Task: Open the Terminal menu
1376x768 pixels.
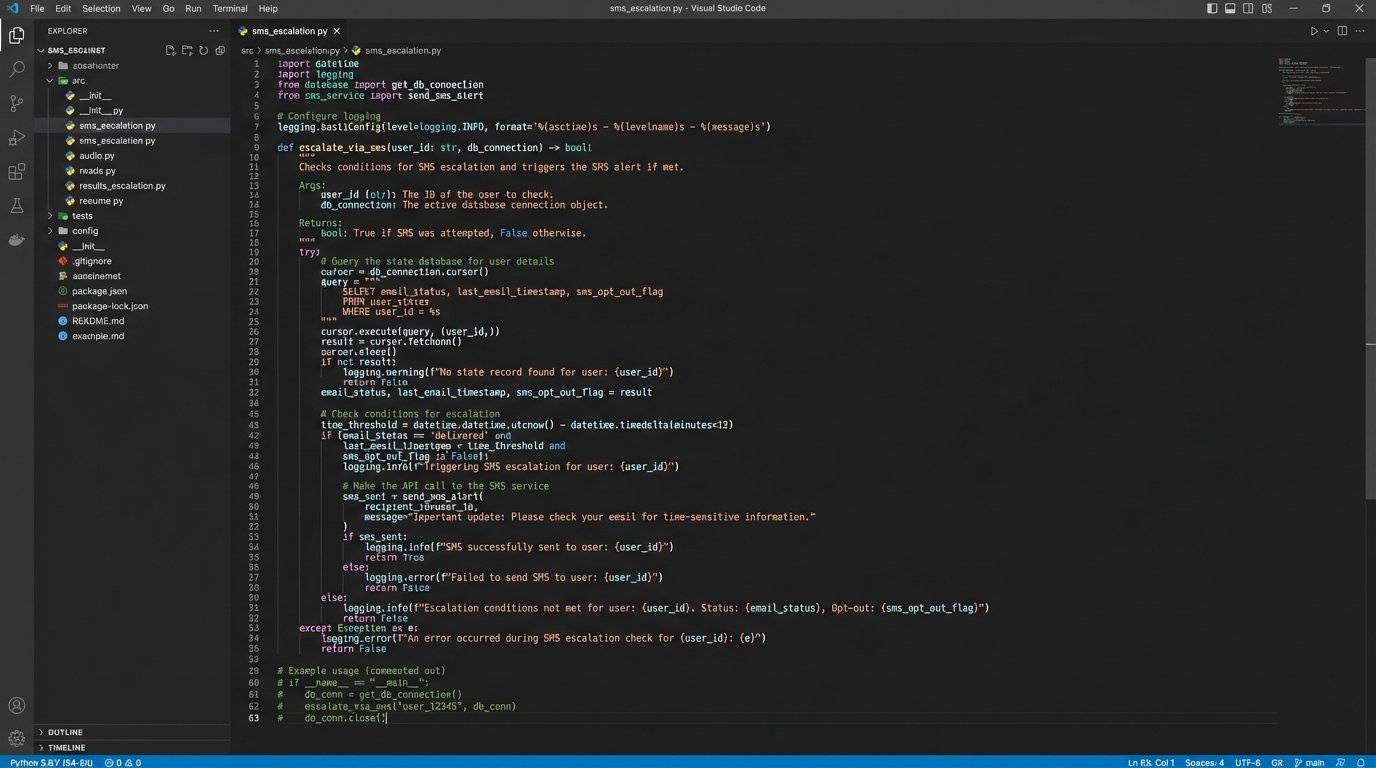Action: pyautogui.click(x=230, y=8)
